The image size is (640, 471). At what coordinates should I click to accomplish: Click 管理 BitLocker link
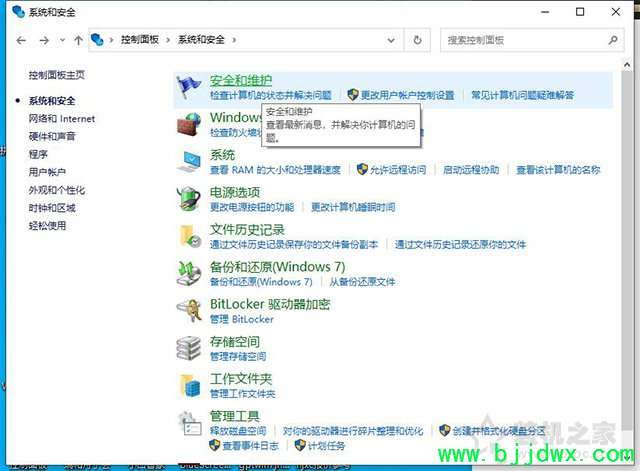tap(242, 319)
